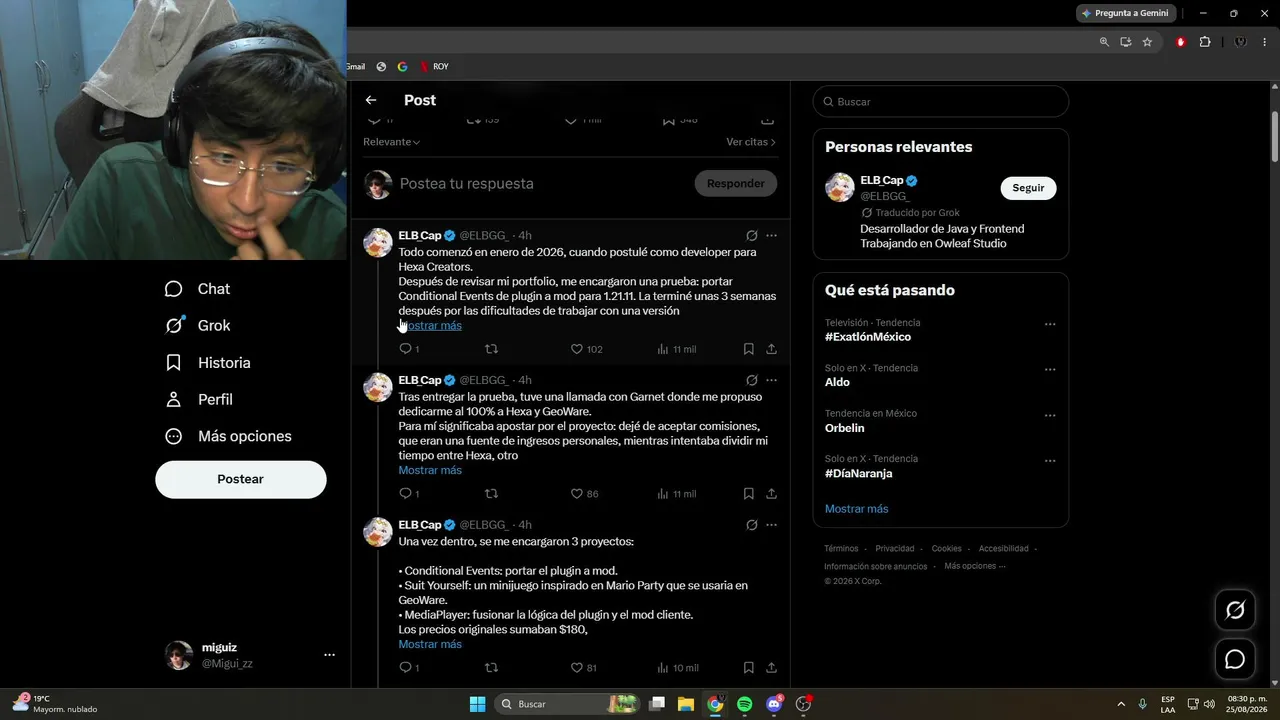Repost the reply with 86 likes
This screenshot has width=1280, height=720.
click(x=491, y=494)
